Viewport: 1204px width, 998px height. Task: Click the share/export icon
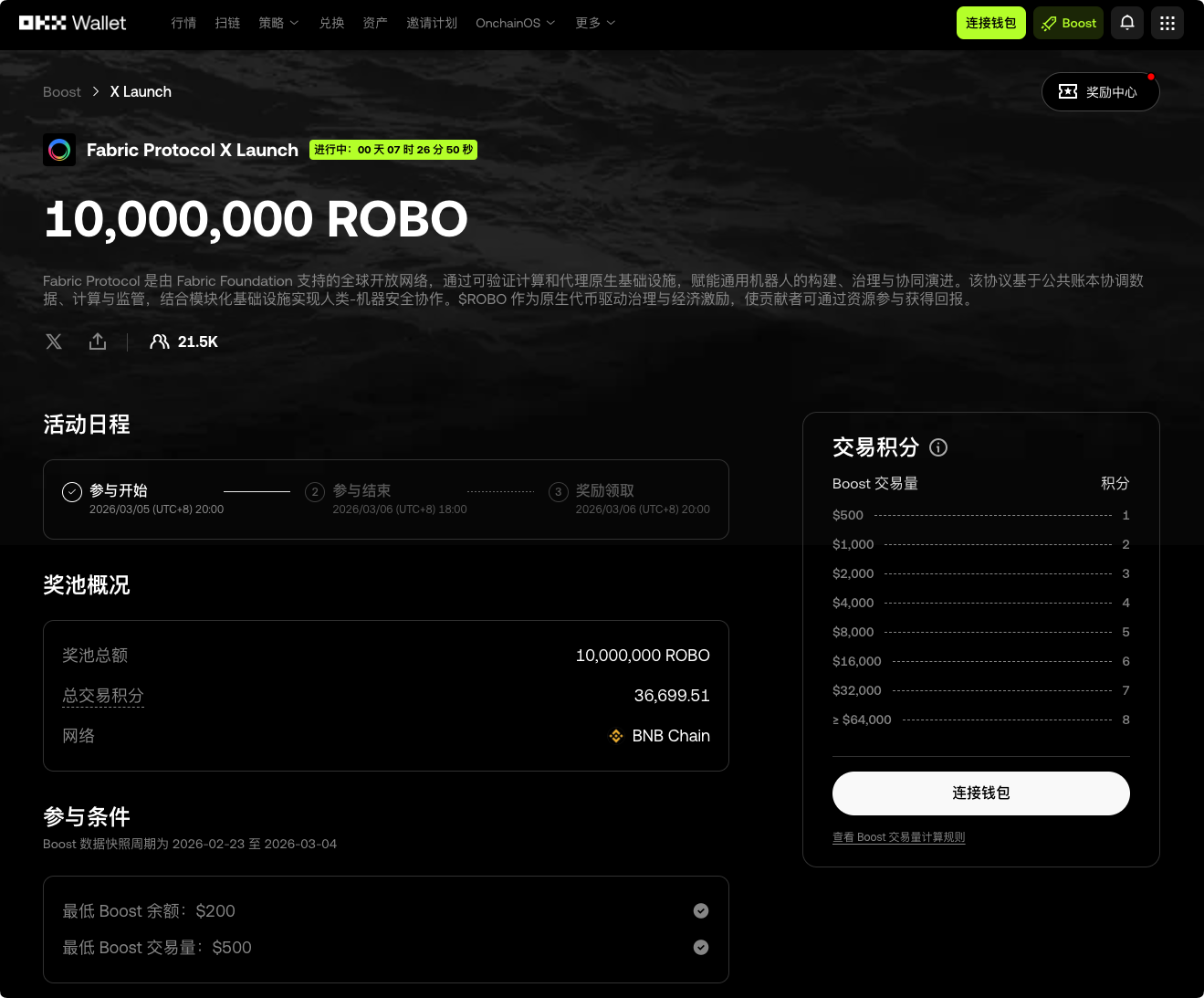tap(98, 341)
